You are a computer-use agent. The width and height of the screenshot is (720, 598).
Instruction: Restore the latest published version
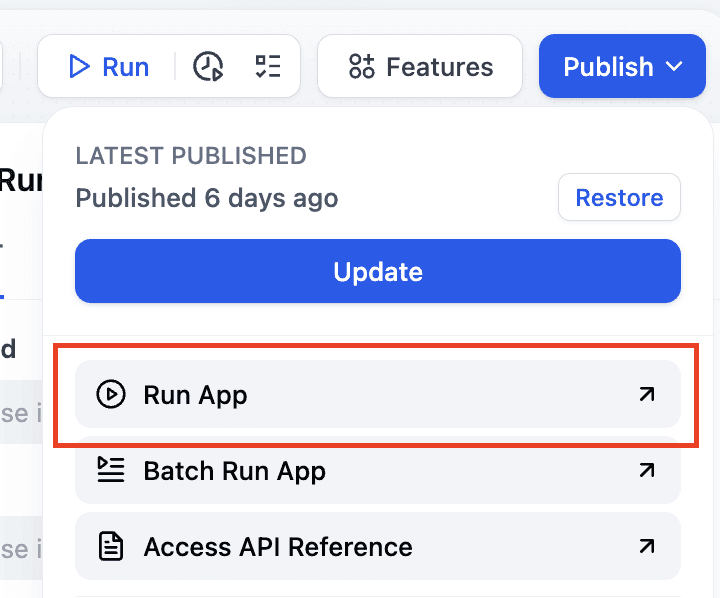(619, 198)
